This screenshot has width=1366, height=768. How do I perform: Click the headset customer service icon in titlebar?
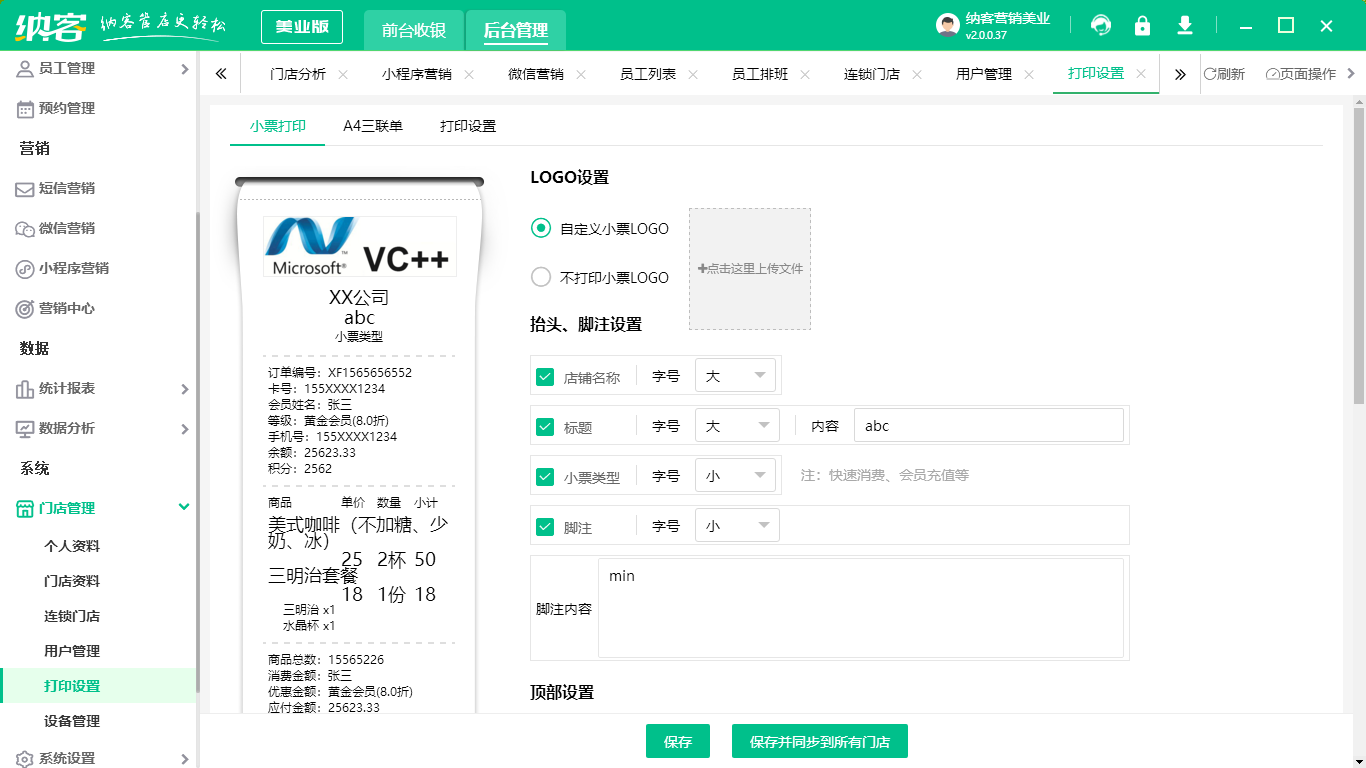pyautogui.click(x=1100, y=24)
